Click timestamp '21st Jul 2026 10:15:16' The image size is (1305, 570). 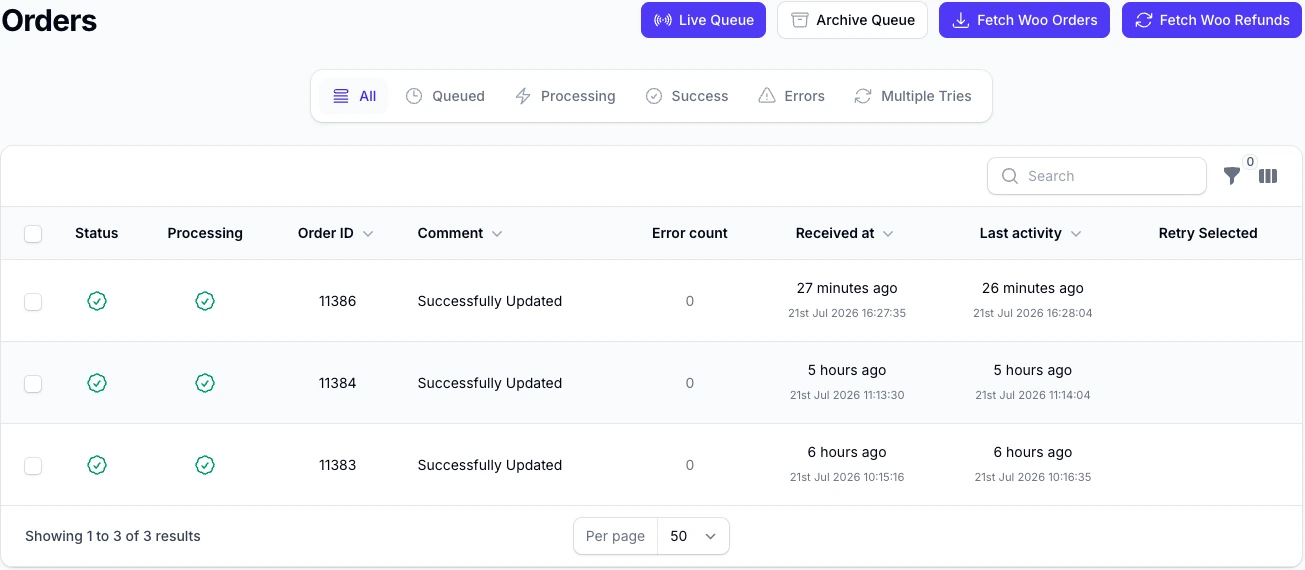847,477
